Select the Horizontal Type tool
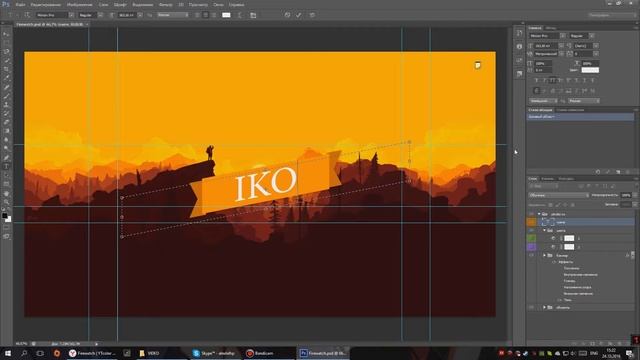Image resolution: width=640 pixels, height=360 pixels. 6,167
